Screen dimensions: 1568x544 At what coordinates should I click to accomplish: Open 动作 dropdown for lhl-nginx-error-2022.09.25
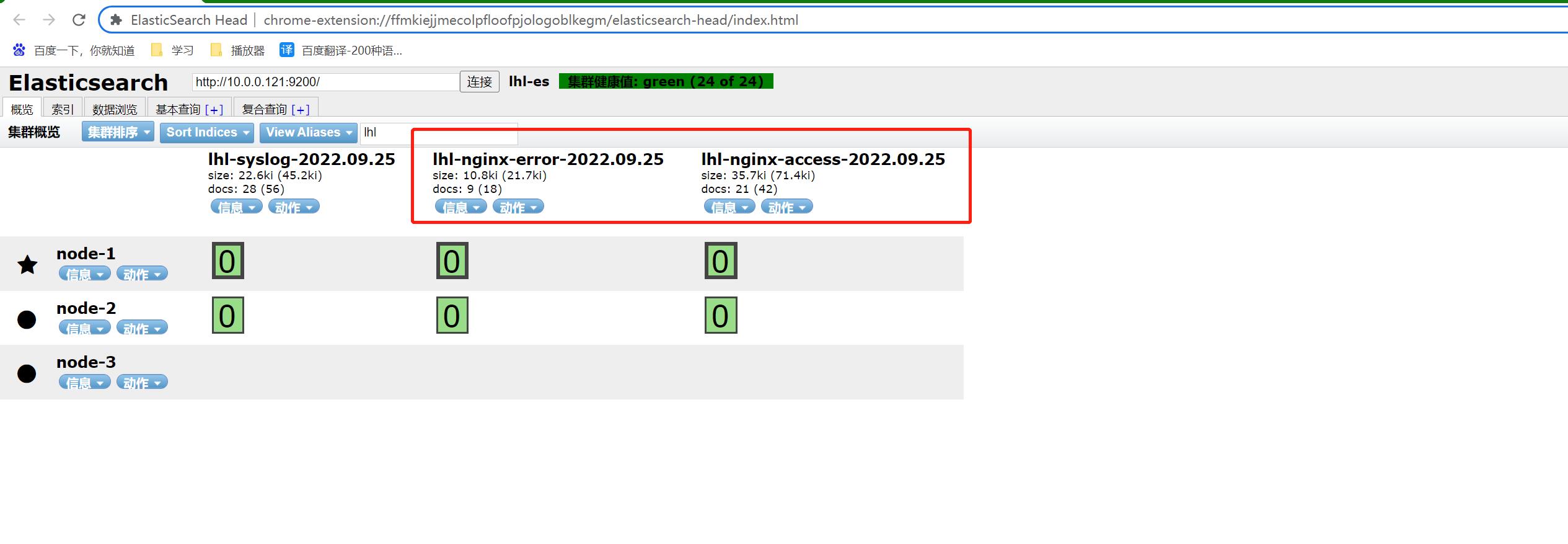[x=518, y=207]
